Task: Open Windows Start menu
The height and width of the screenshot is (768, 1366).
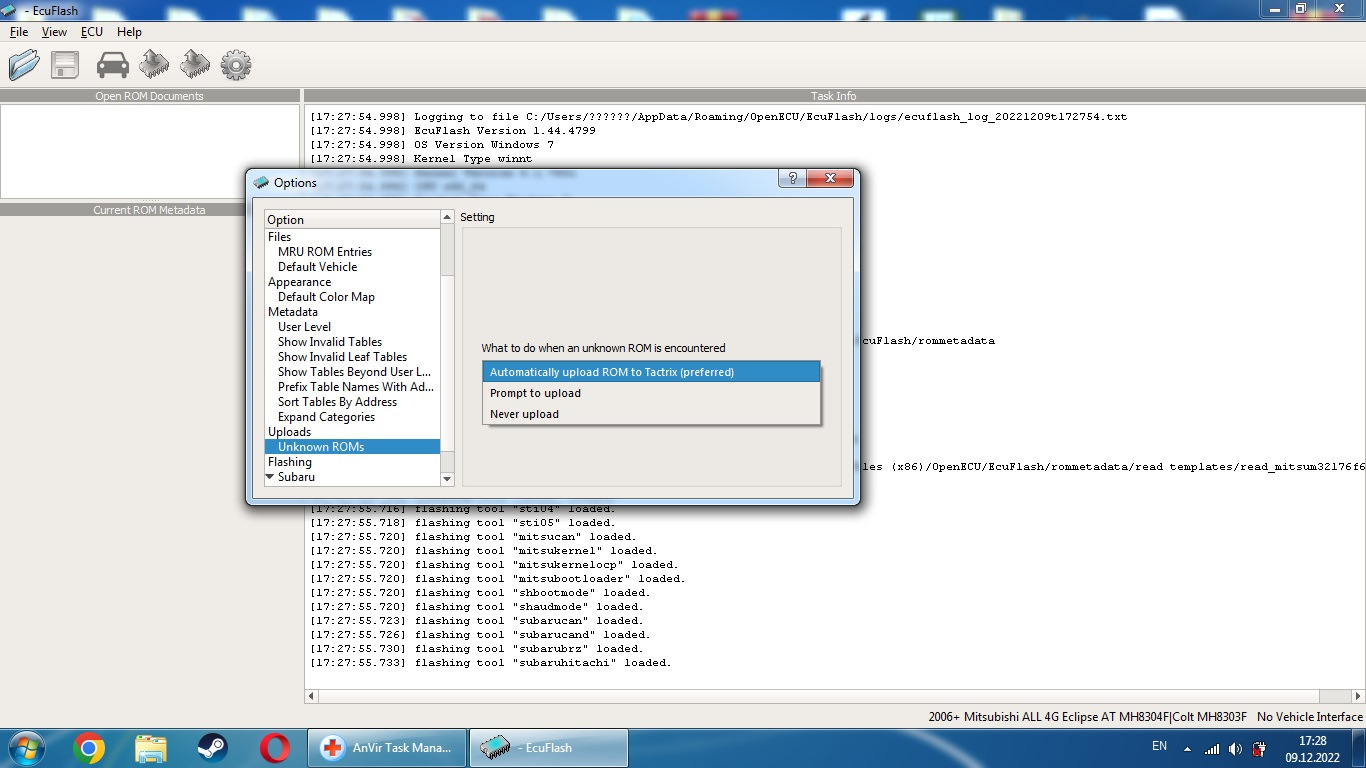Action: coord(26,748)
